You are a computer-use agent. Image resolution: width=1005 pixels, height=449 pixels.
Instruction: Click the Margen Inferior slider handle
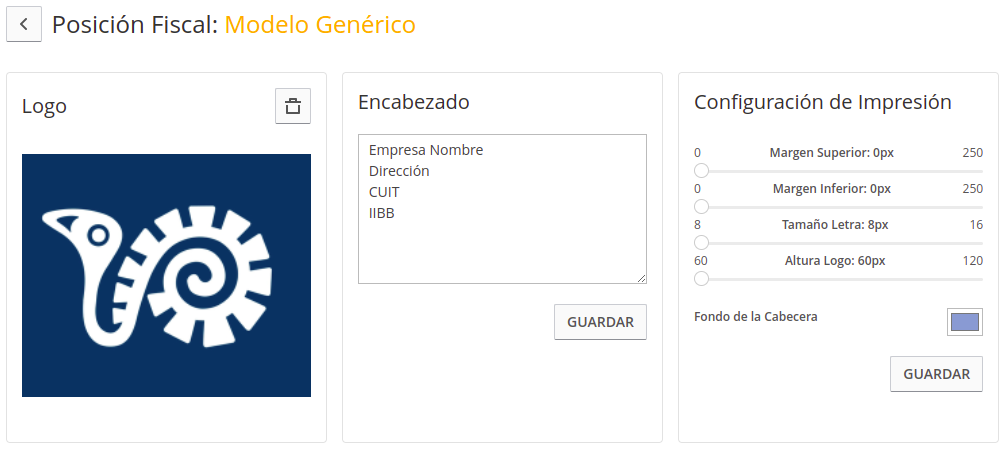click(702, 207)
